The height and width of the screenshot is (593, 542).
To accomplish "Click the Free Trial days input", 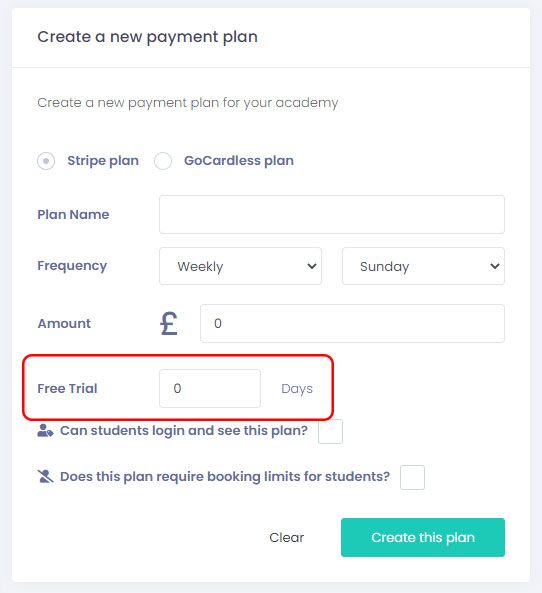I will point(210,388).
